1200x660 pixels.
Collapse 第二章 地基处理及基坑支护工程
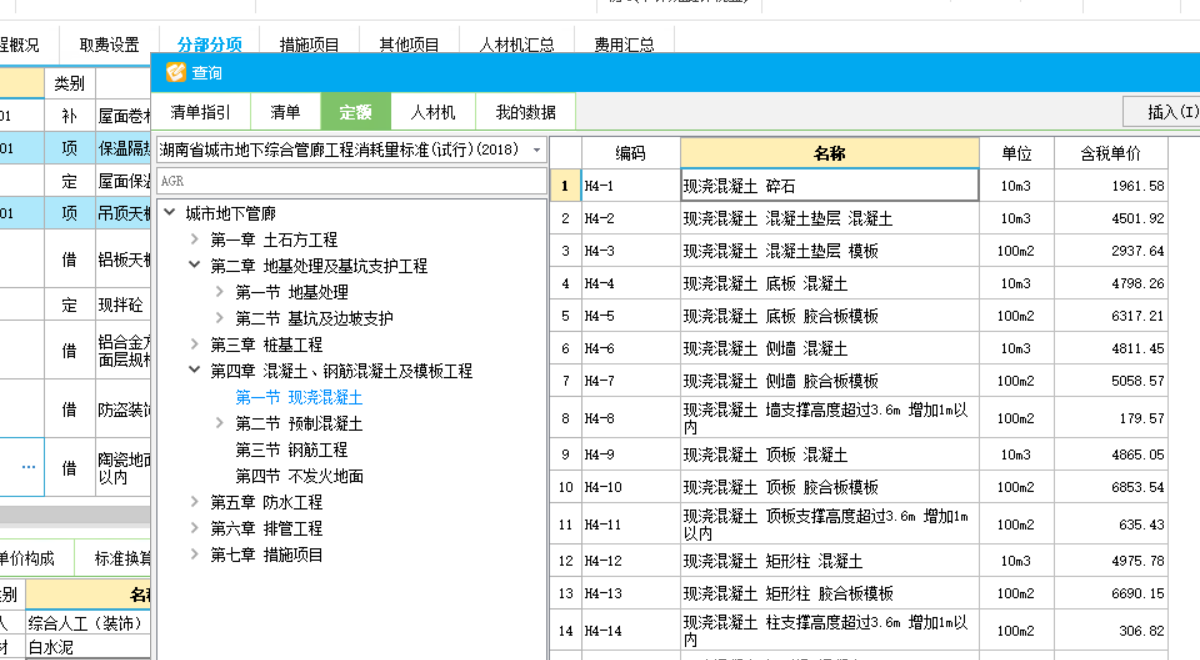(x=195, y=266)
